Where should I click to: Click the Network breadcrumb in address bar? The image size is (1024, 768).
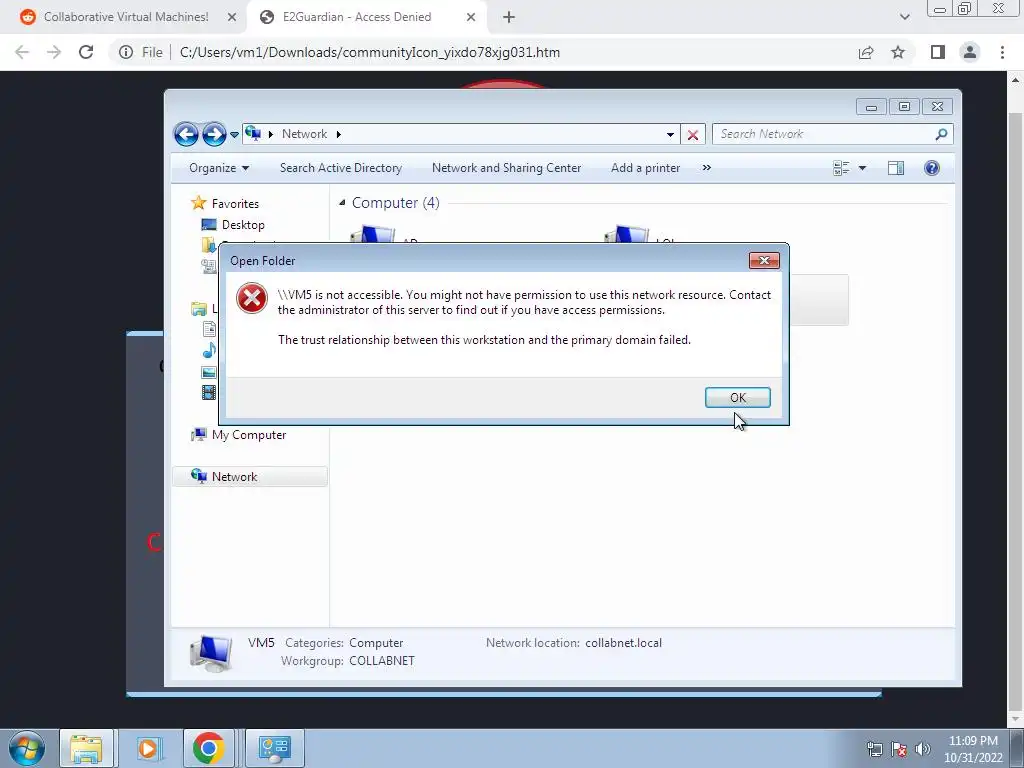coord(304,134)
